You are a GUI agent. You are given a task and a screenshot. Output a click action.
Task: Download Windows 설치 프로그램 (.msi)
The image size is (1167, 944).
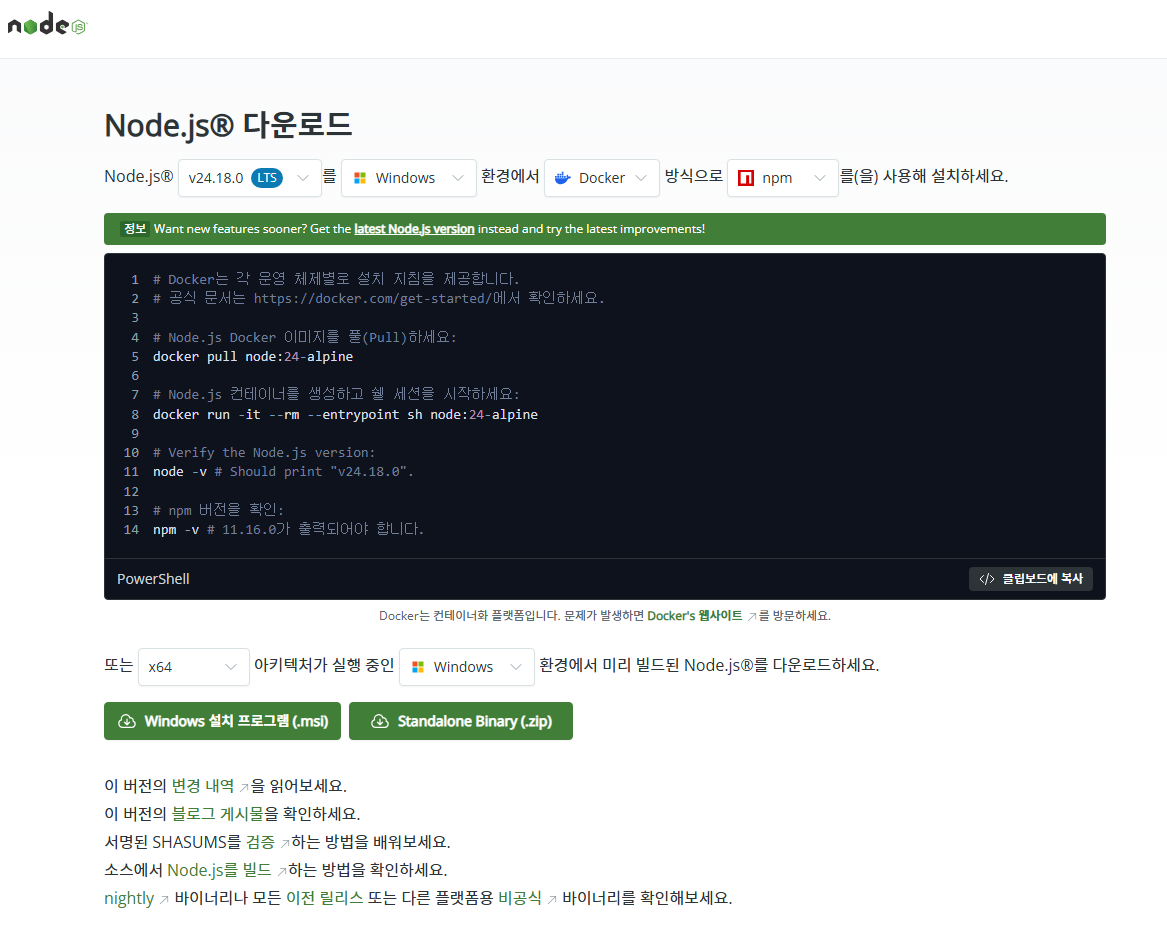(222, 721)
